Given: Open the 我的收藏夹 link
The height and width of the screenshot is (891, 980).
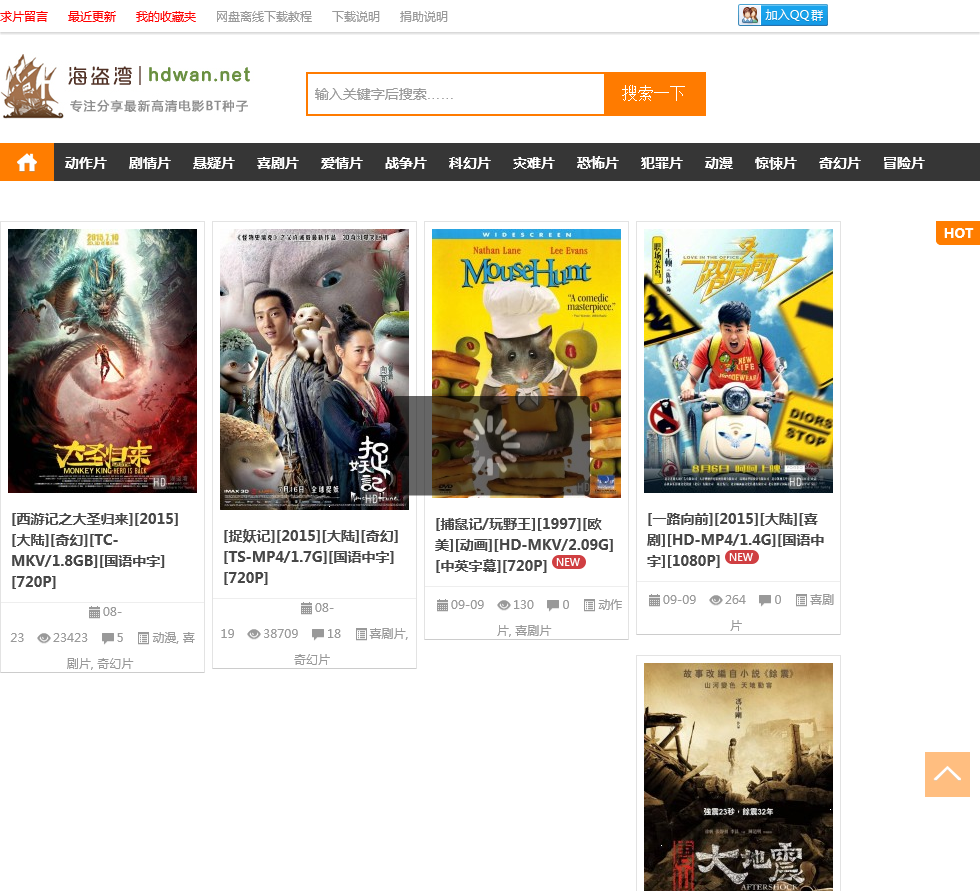Looking at the screenshot, I should click(166, 17).
